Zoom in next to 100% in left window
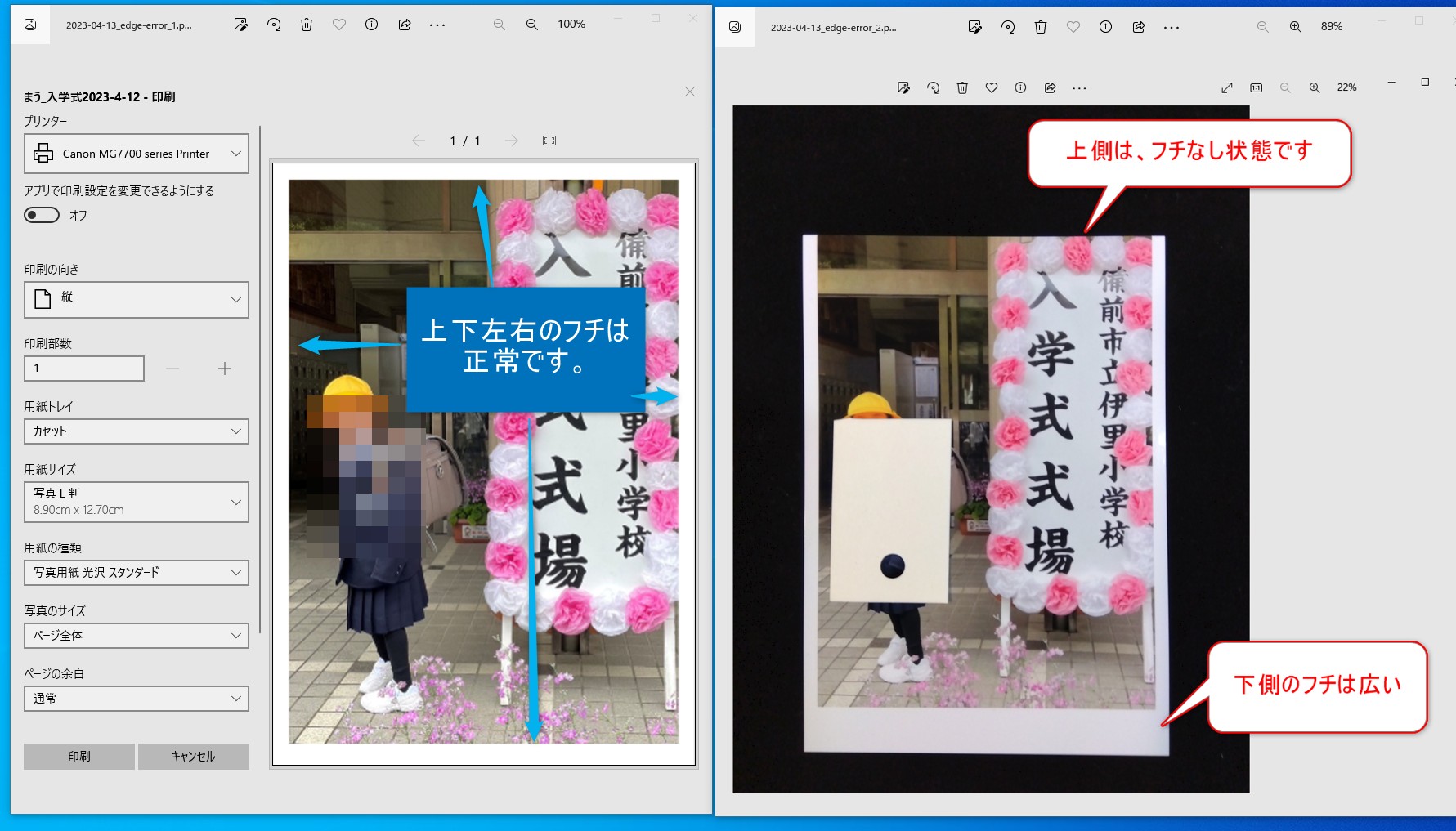1456x831 pixels. coord(532,25)
